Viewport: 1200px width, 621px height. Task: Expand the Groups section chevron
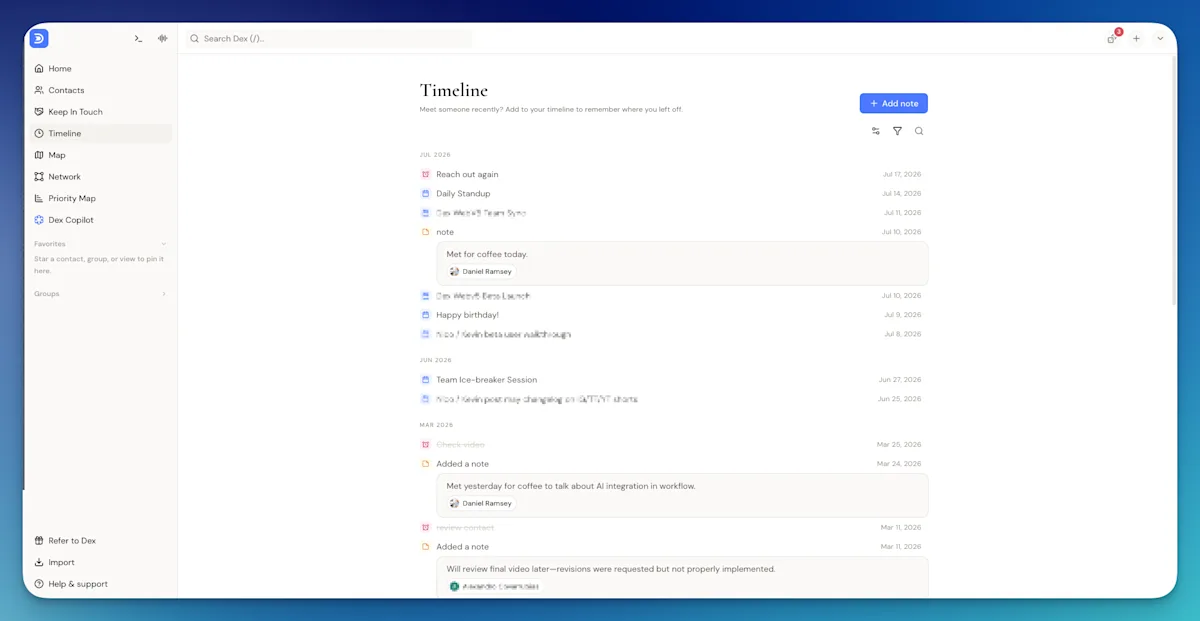pos(164,294)
